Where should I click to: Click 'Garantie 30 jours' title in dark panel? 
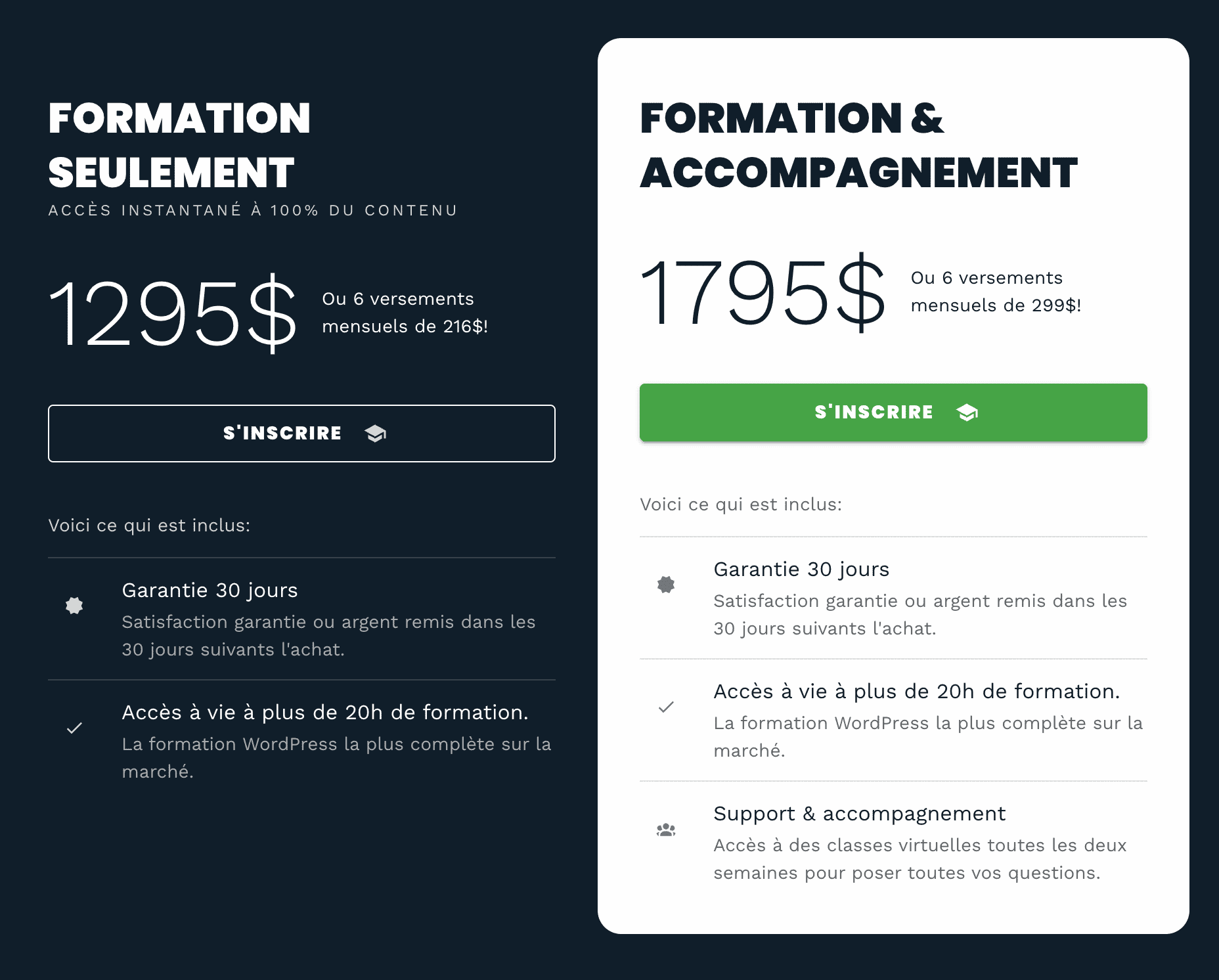click(x=210, y=590)
